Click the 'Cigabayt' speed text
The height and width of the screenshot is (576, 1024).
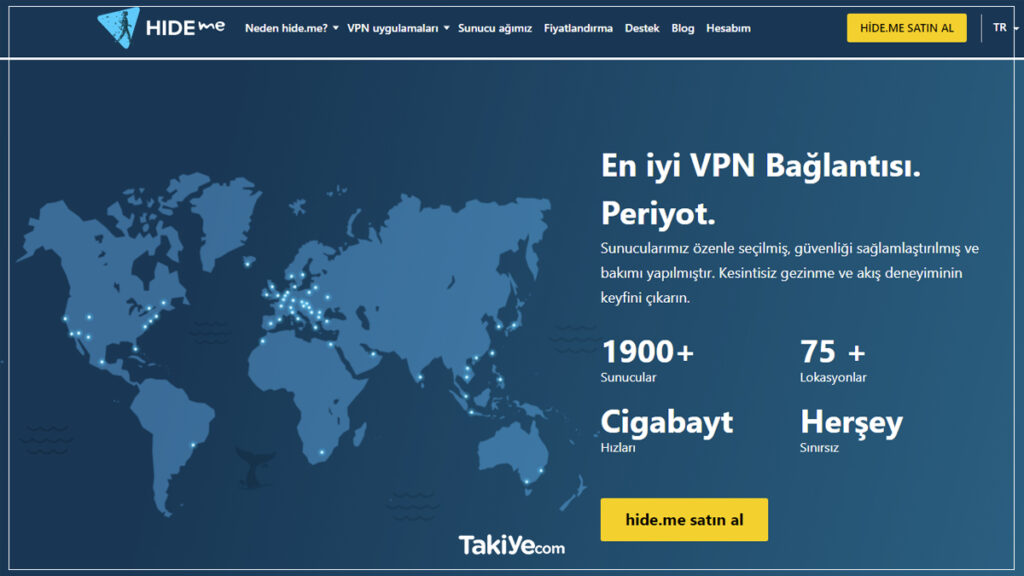coord(667,423)
